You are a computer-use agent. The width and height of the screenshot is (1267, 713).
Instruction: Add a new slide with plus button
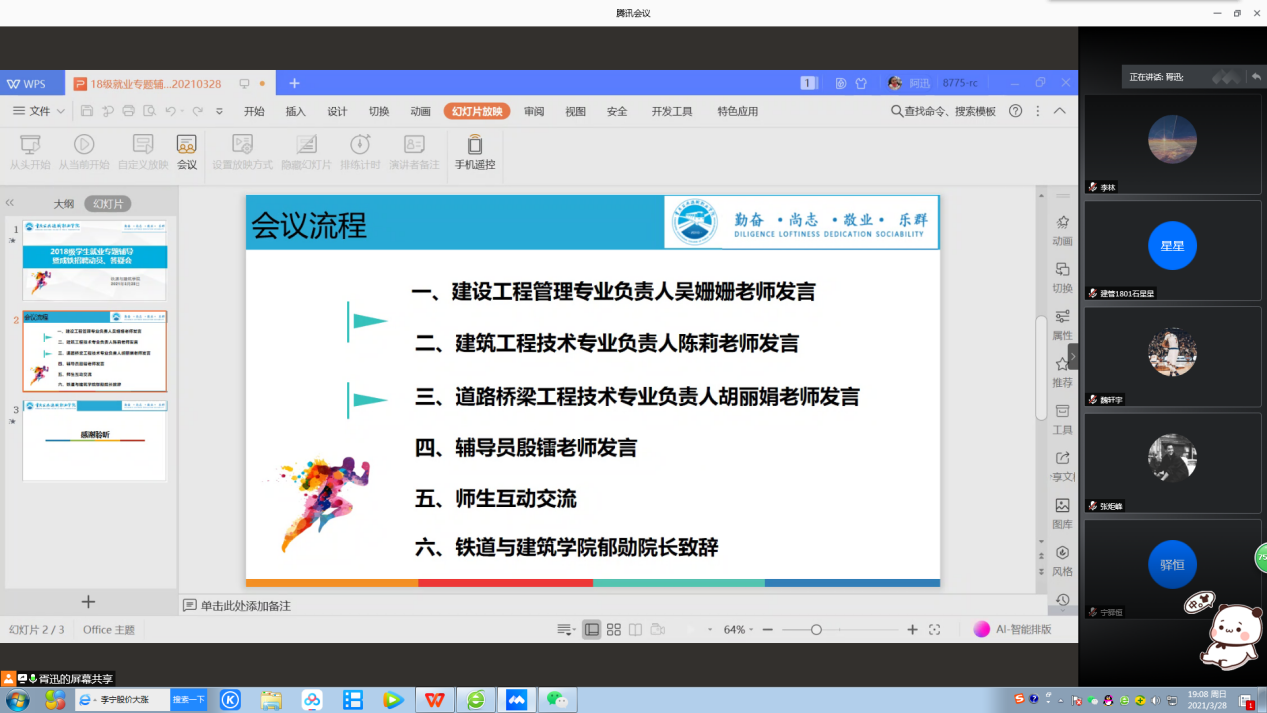point(88,601)
